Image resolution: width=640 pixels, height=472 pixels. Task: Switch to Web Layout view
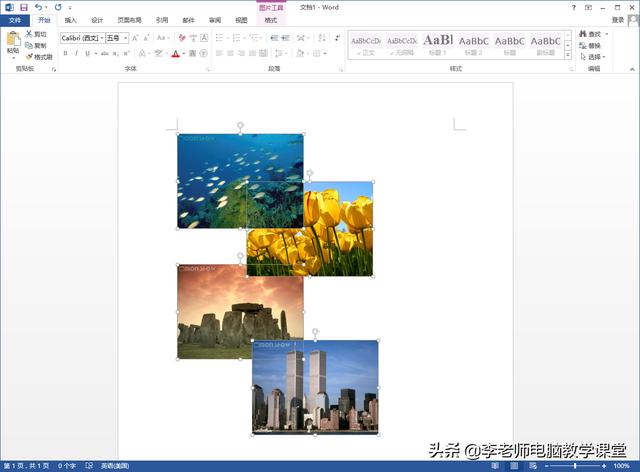533,465
